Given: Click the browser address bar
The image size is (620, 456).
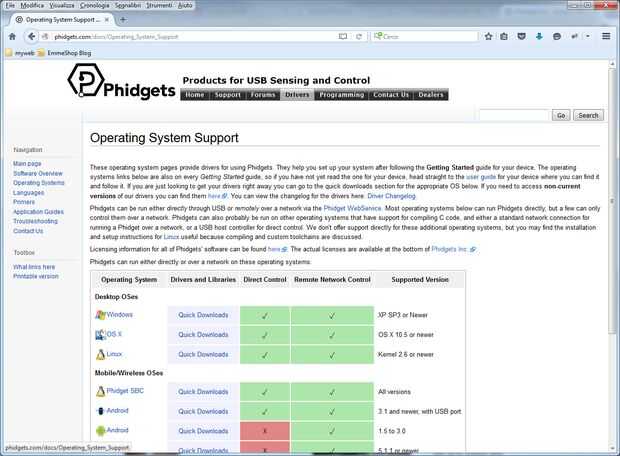Looking at the screenshot, I should click(194, 37).
